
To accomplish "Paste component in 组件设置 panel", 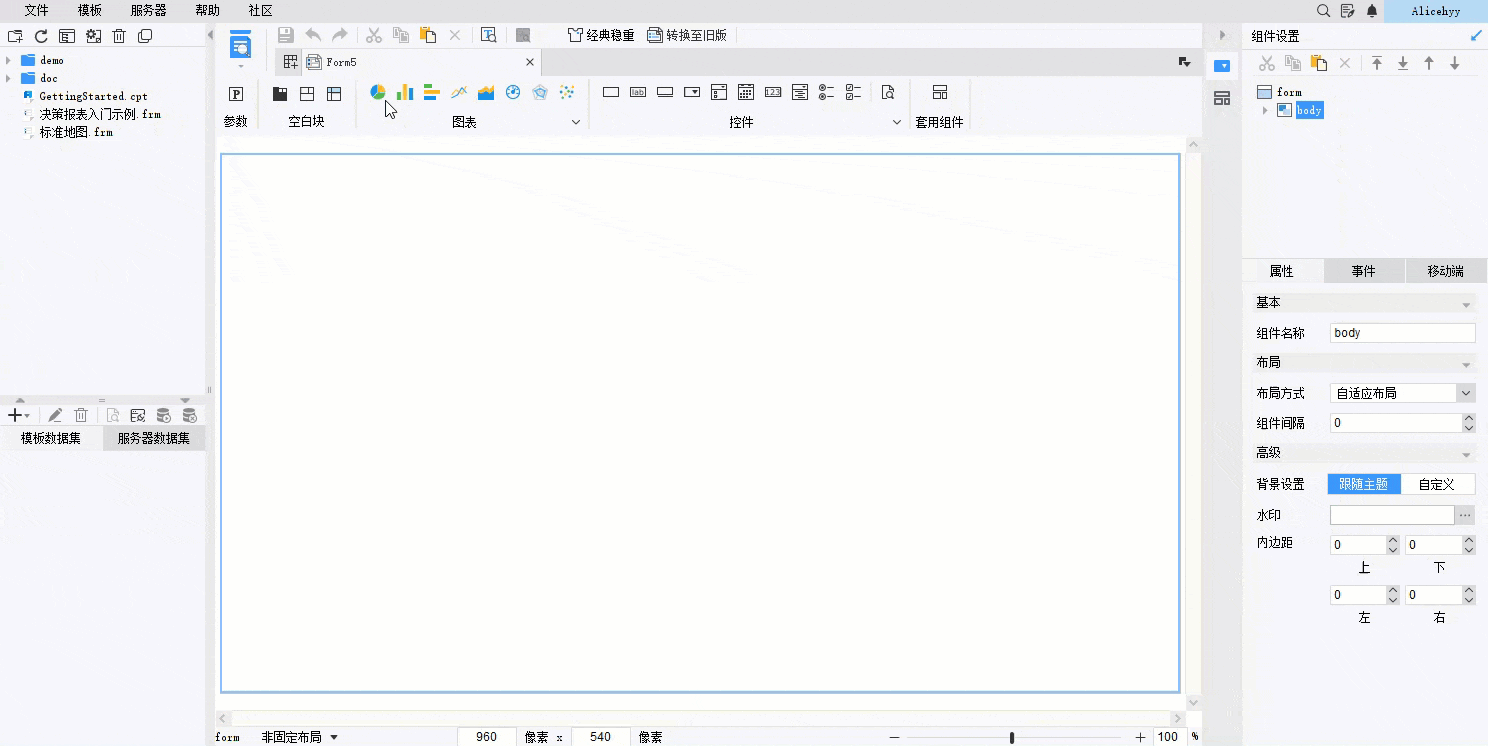I will pos(1319,63).
